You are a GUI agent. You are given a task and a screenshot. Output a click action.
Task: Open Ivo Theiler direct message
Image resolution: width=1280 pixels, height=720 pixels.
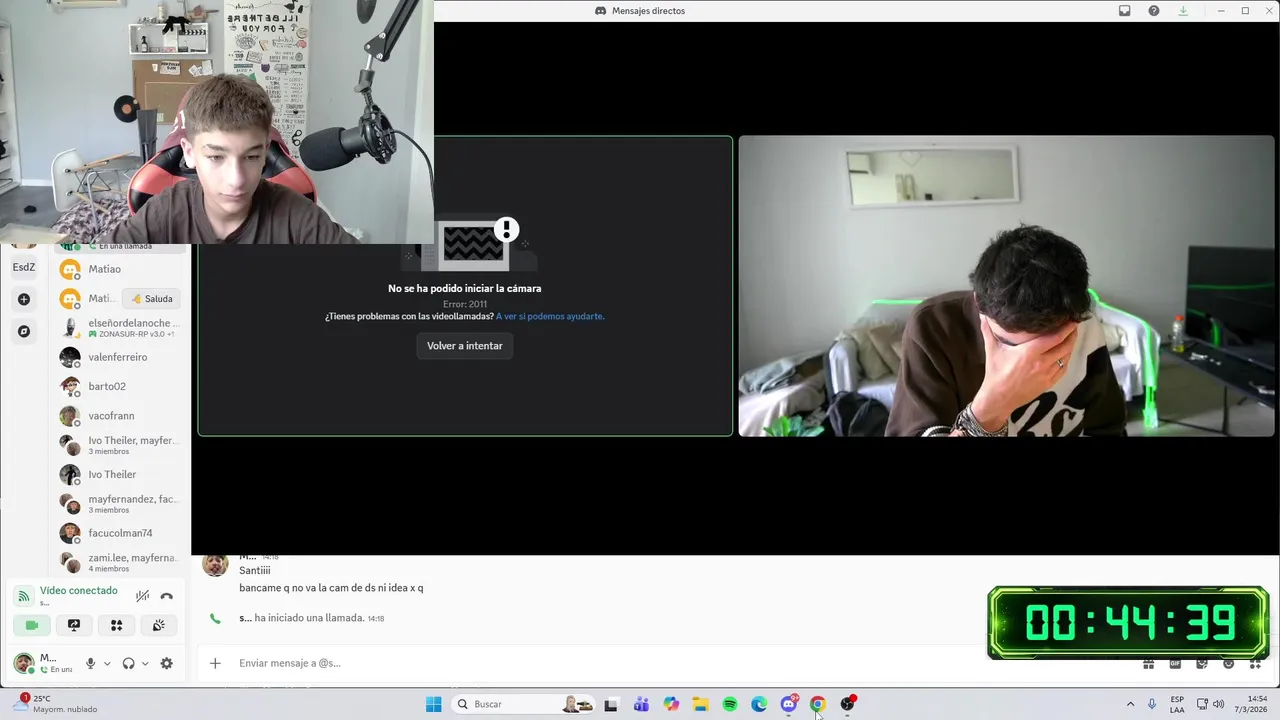pyautogui.click(x=120, y=474)
